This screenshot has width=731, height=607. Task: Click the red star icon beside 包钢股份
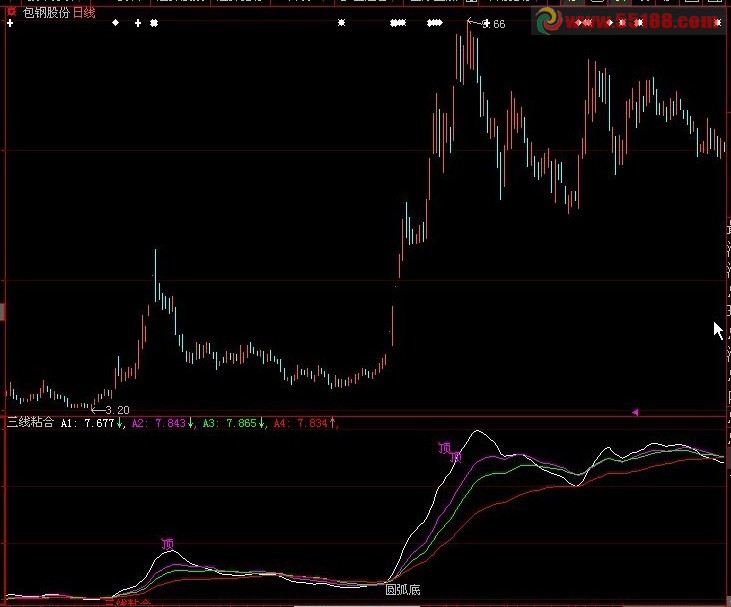(x=11, y=11)
